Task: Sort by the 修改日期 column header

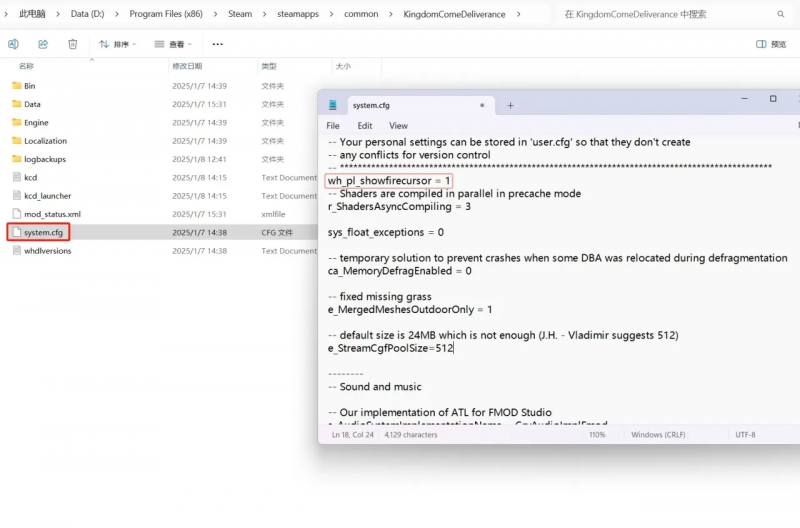Action: pos(187,66)
